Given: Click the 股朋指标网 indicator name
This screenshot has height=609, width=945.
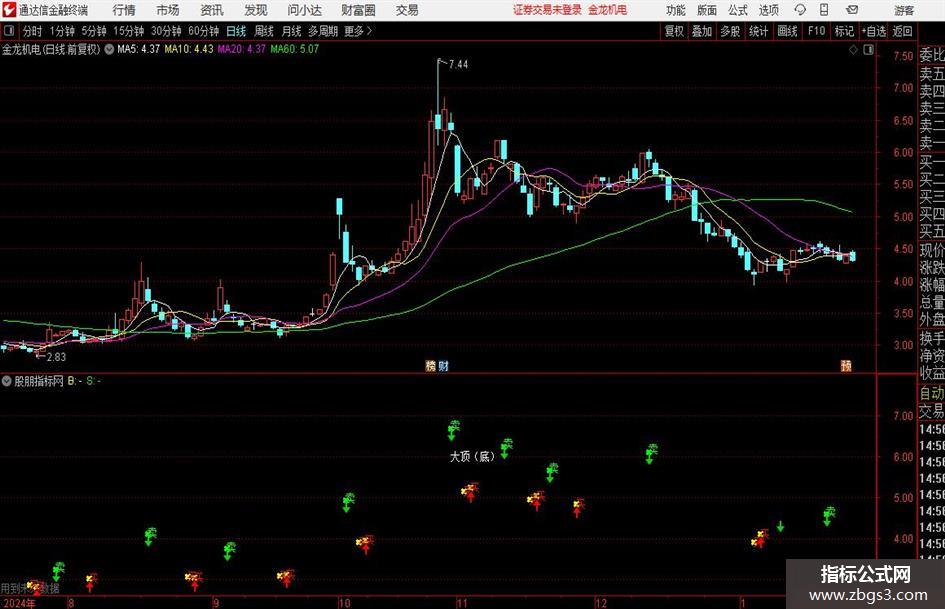Looking at the screenshot, I should [x=39, y=381].
